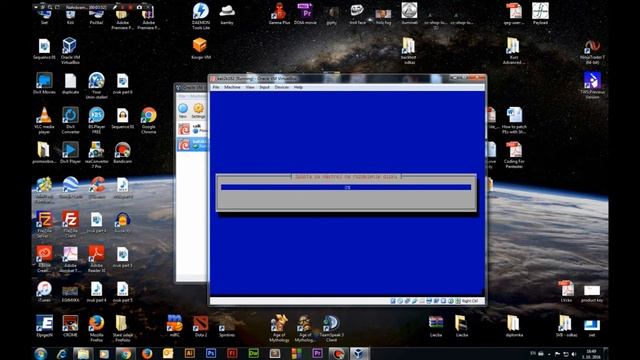Click Settings gear in VirtualBox Manager toolbar

[198, 110]
